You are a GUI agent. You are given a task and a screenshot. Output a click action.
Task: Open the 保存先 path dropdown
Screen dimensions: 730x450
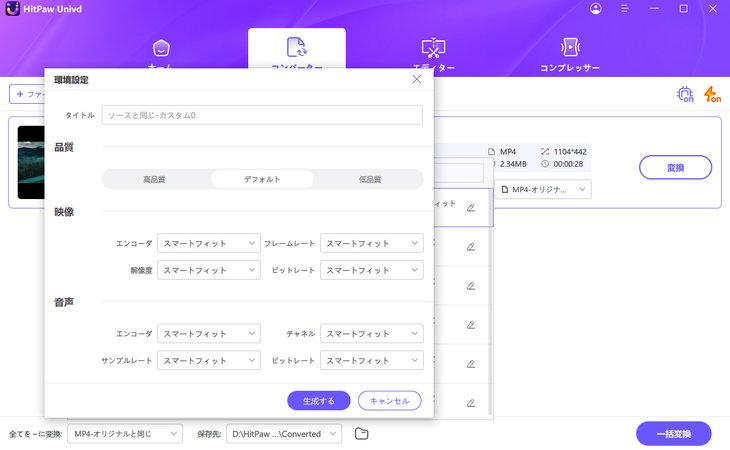[284, 434]
